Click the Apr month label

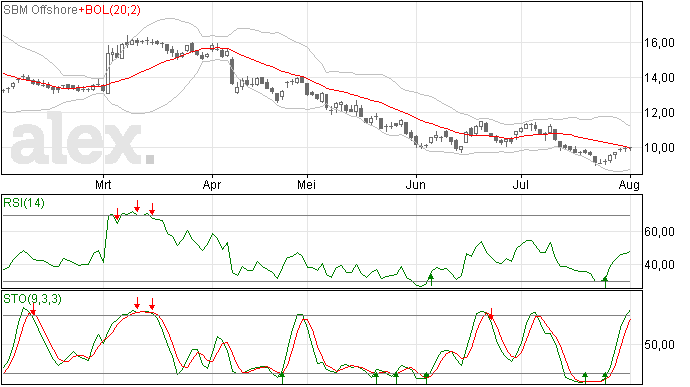click(212, 185)
